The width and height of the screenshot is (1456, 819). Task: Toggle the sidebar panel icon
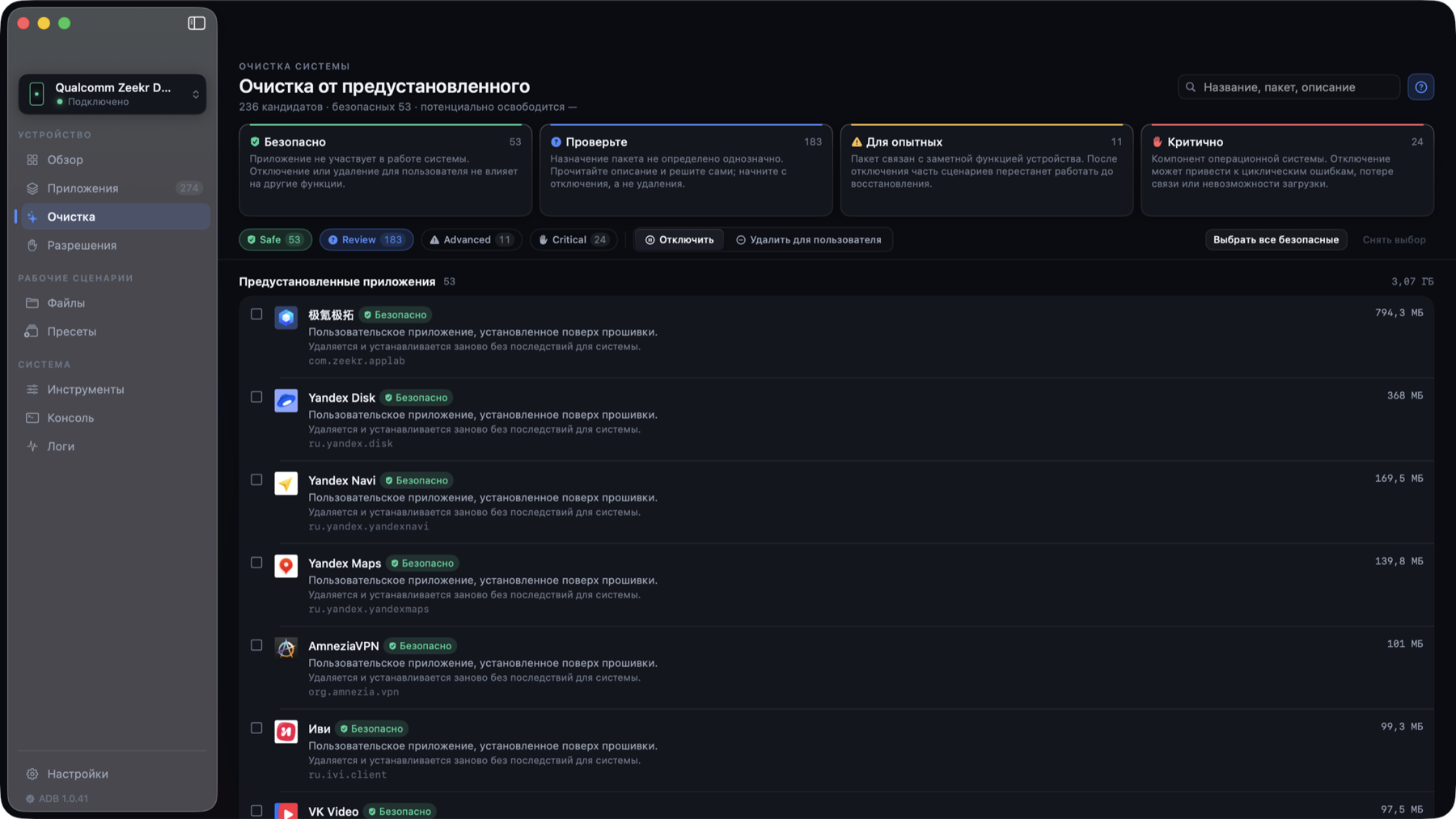(197, 23)
